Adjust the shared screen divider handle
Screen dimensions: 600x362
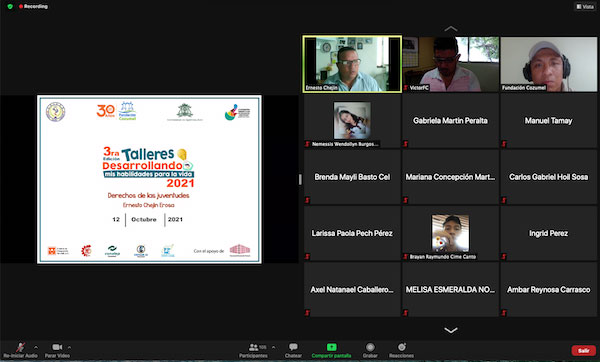(x=300, y=179)
